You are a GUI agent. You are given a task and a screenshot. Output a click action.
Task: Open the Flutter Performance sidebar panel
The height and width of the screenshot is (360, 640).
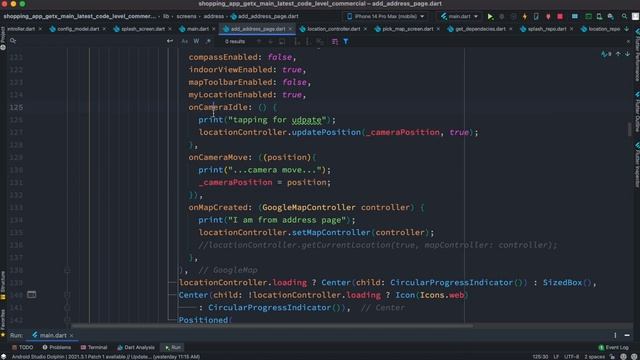[x=637, y=55]
